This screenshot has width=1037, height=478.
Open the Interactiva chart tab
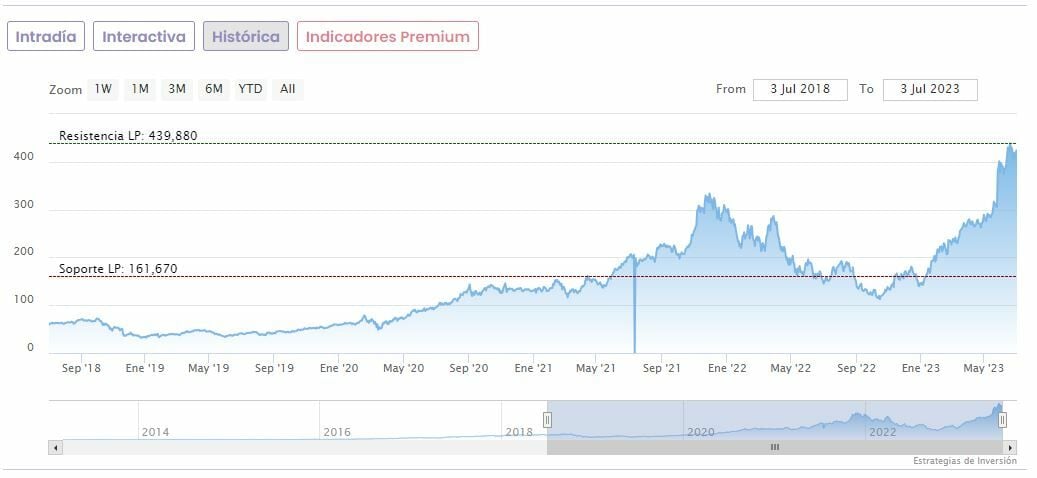click(144, 37)
